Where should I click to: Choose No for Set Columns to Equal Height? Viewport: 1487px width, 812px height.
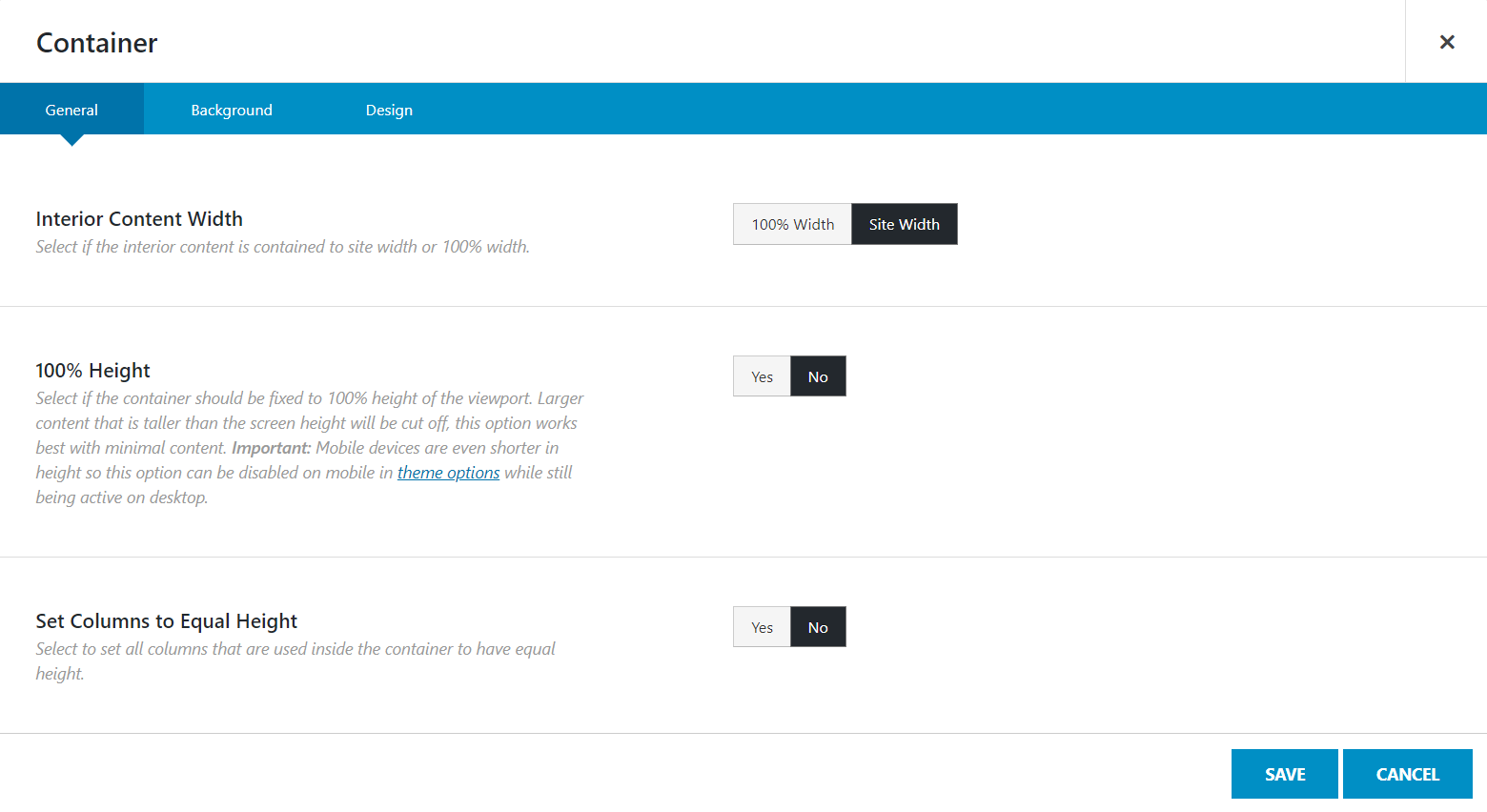pyautogui.click(x=818, y=627)
